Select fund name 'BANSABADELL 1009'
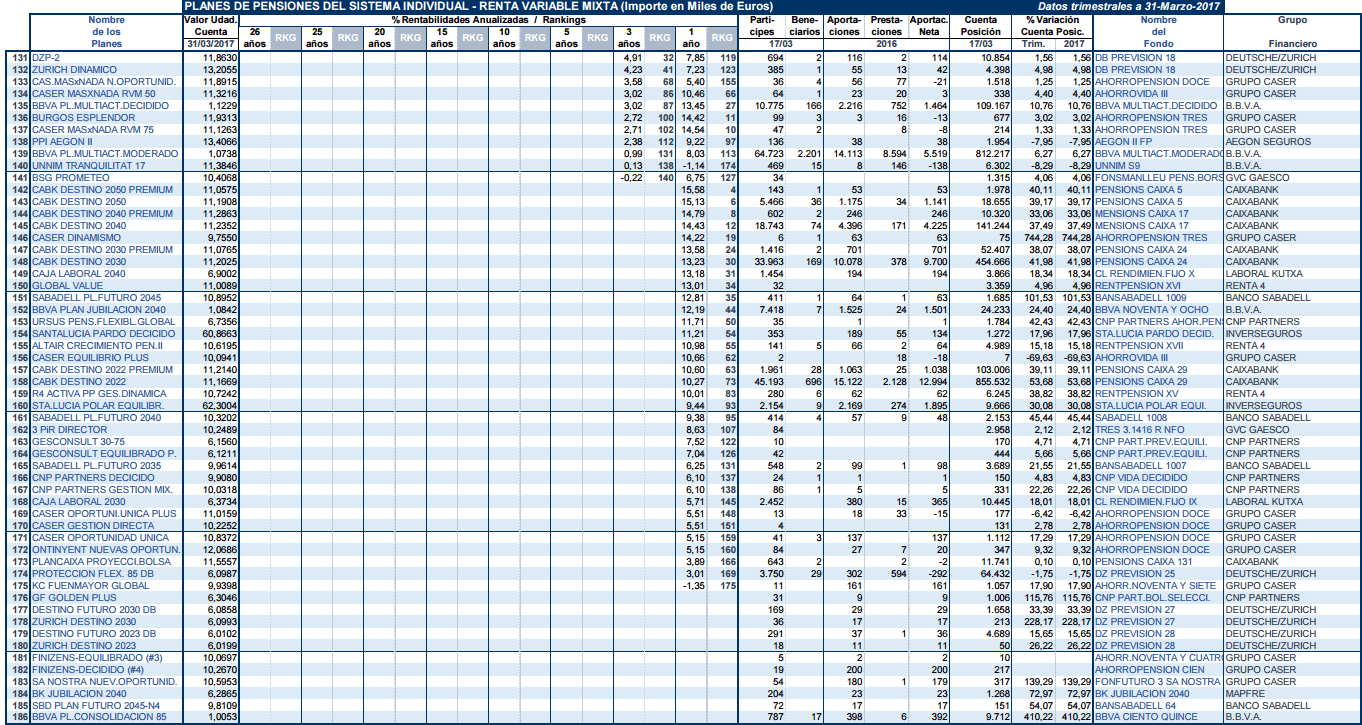This screenshot has height=725, width=1362. point(1140,298)
